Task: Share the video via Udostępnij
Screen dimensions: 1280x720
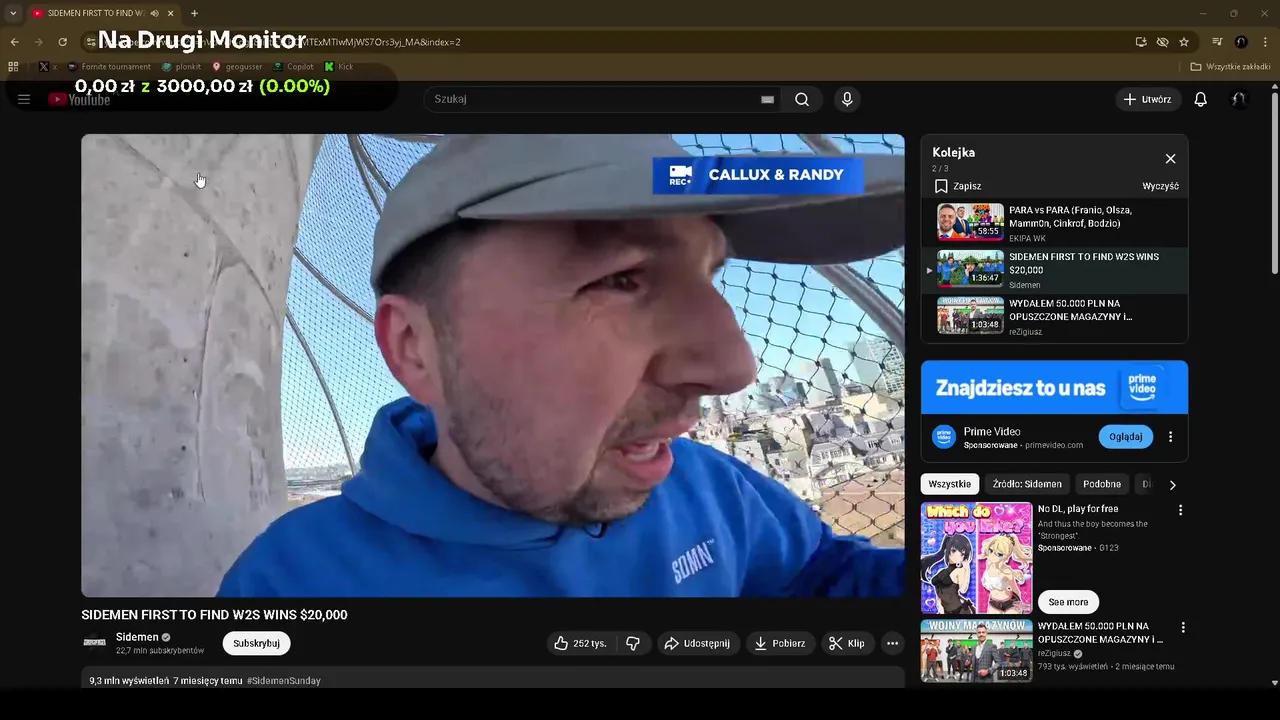Action: pos(698,643)
